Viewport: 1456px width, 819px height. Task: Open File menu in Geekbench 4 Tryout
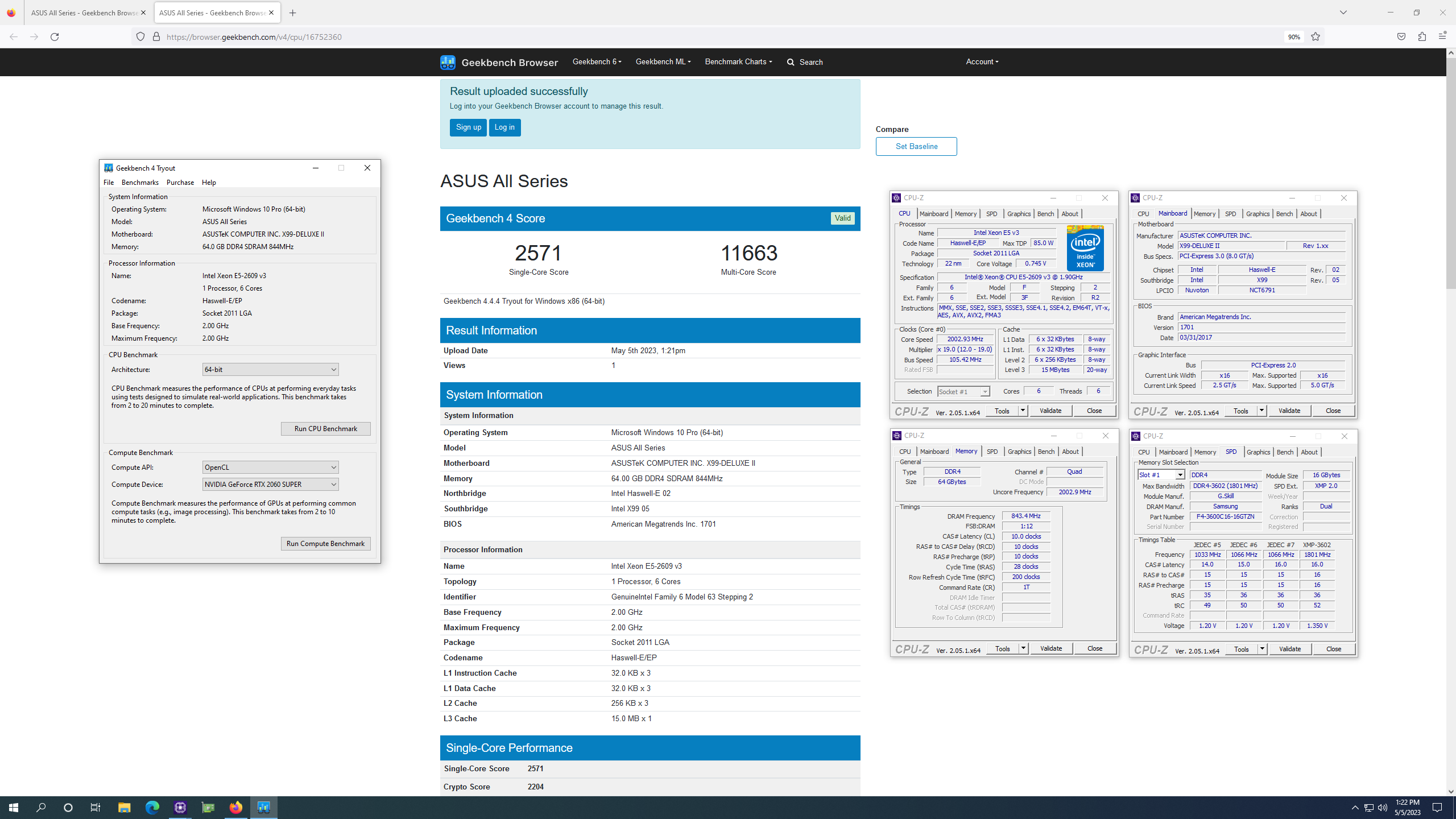[x=109, y=183]
